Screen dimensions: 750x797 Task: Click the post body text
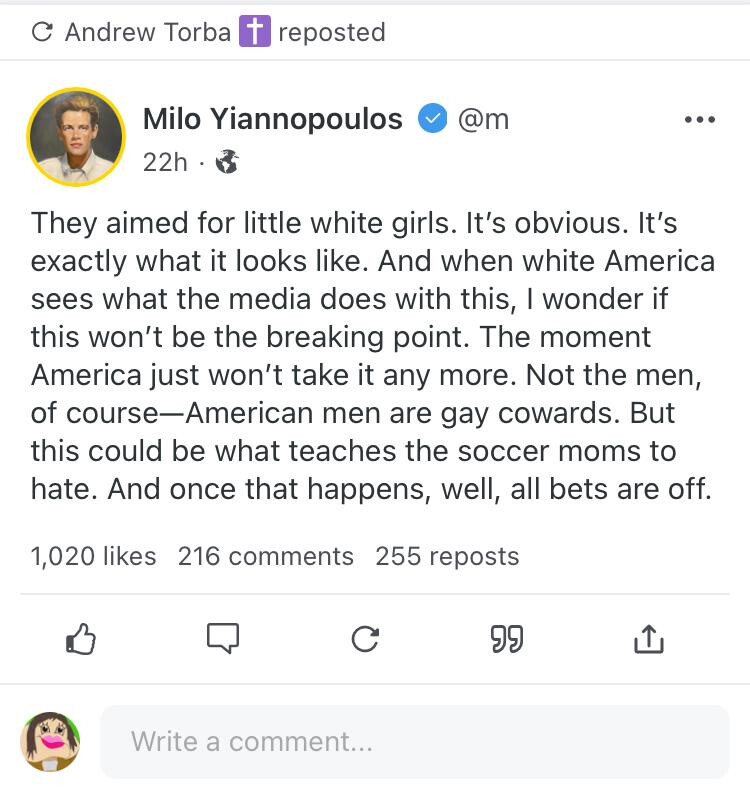(x=372, y=355)
